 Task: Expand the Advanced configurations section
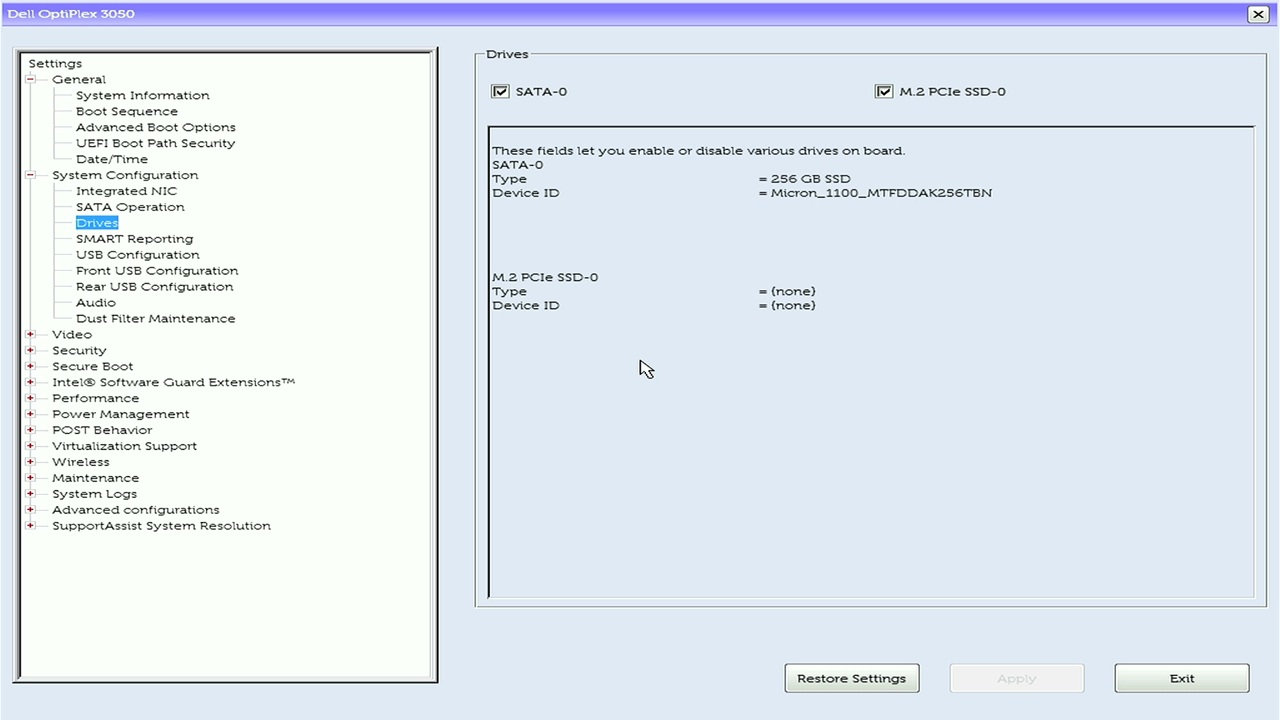click(x=30, y=510)
